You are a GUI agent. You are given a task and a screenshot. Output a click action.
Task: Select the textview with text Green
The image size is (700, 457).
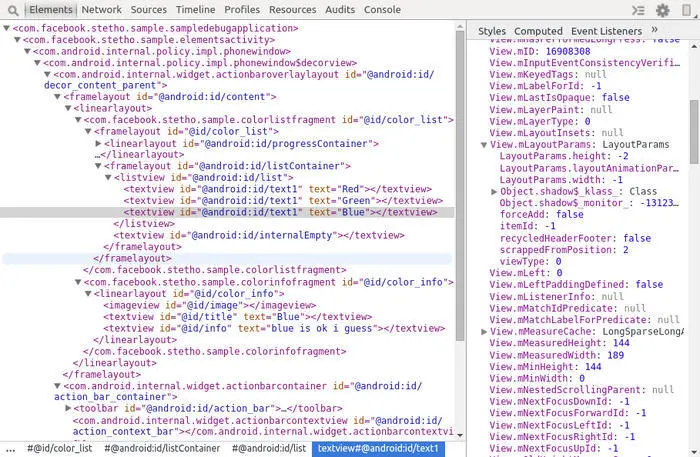[x=283, y=201]
